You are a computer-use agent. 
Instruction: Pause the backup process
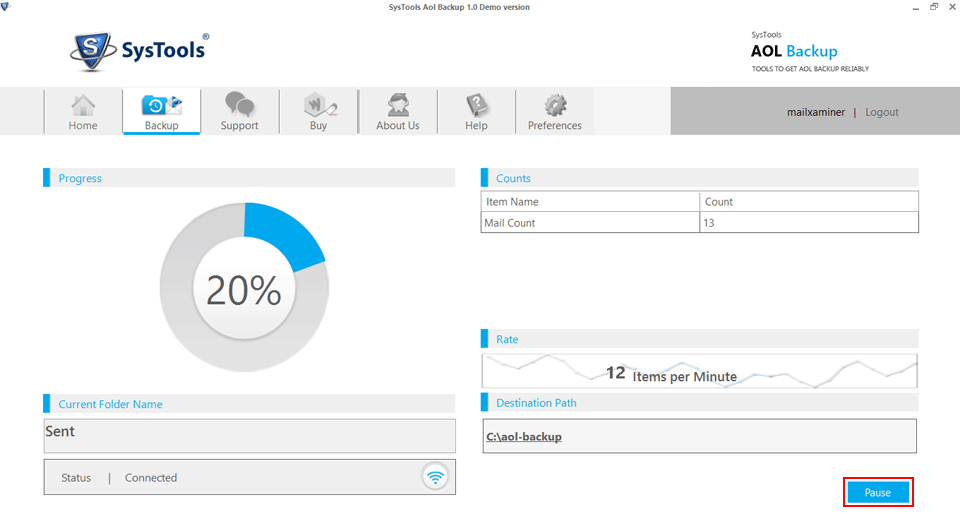click(x=878, y=493)
